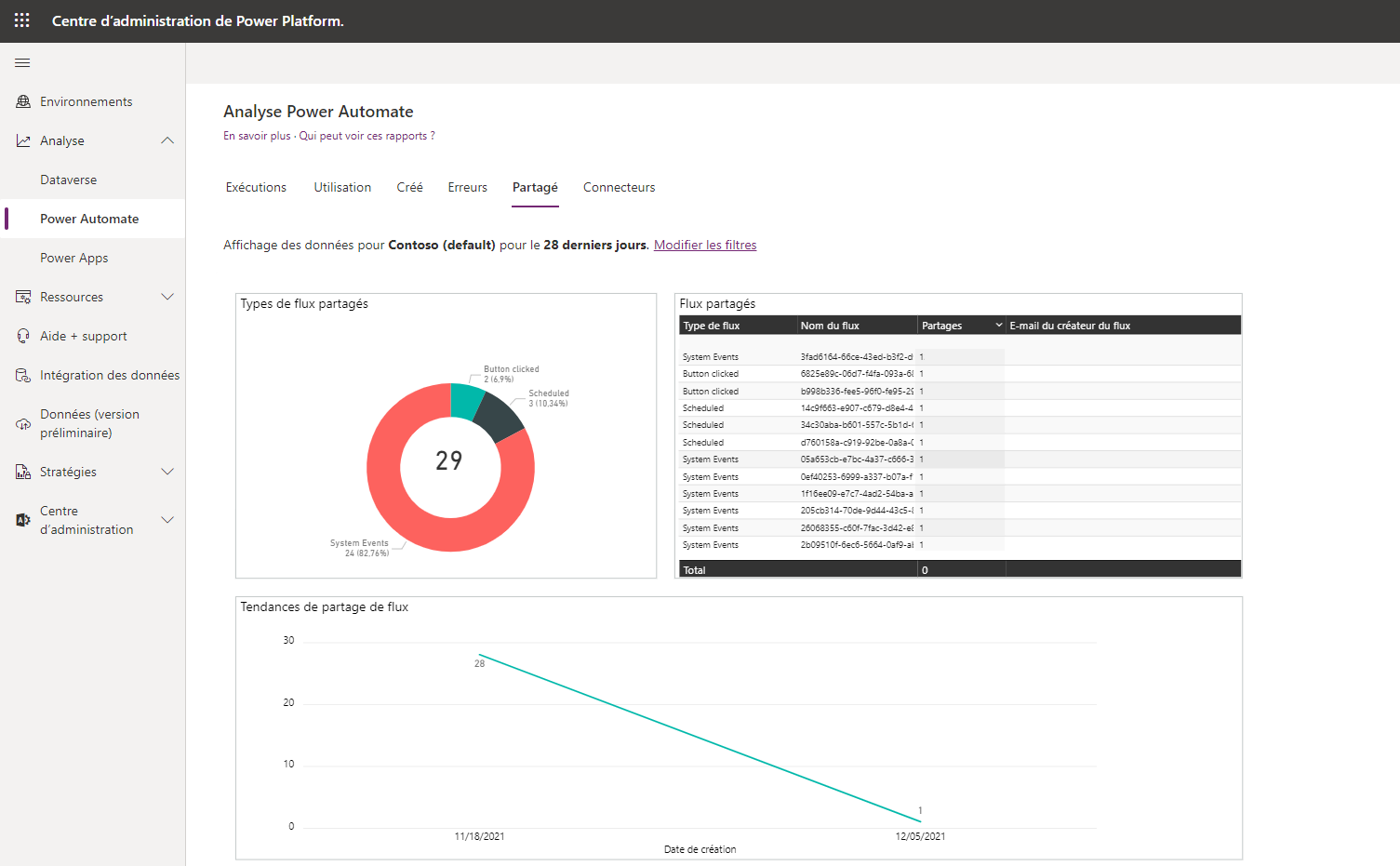Click the Données (version préliminaire) cloud icon
This screenshot has height=866, width=1400.
click(x=23, y=423)
